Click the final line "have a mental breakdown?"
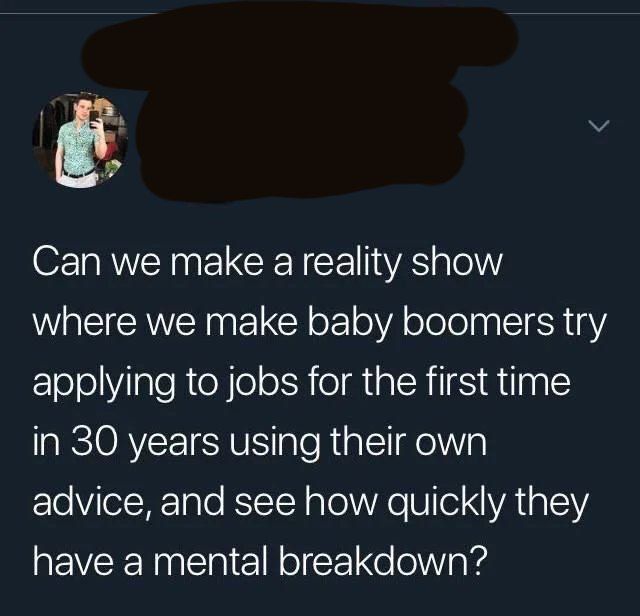The height and width of the screenshot is (616, 640). [260, 561]
